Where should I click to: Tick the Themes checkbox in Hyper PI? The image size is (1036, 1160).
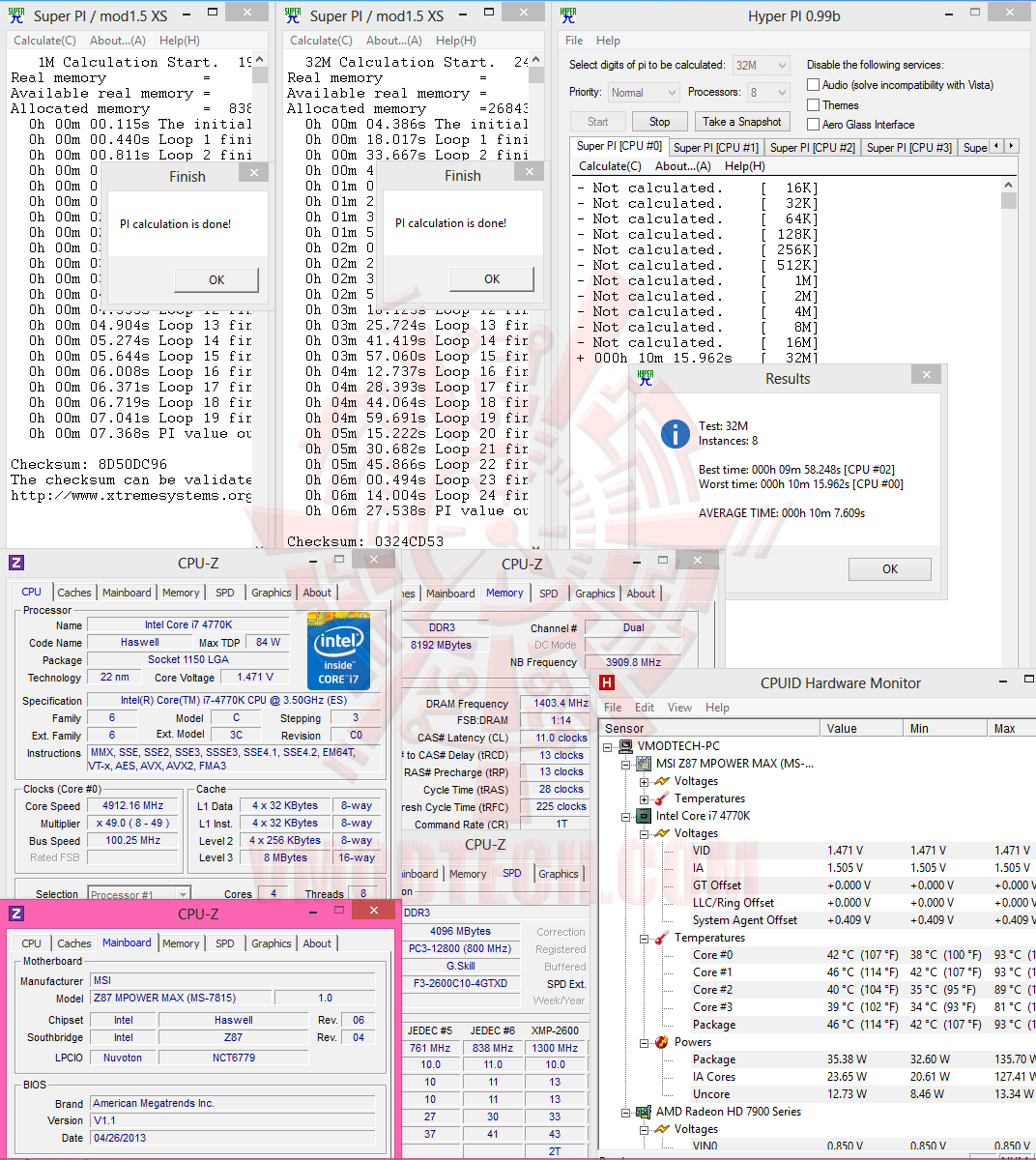pyautogui.click(x=814, y=104)
